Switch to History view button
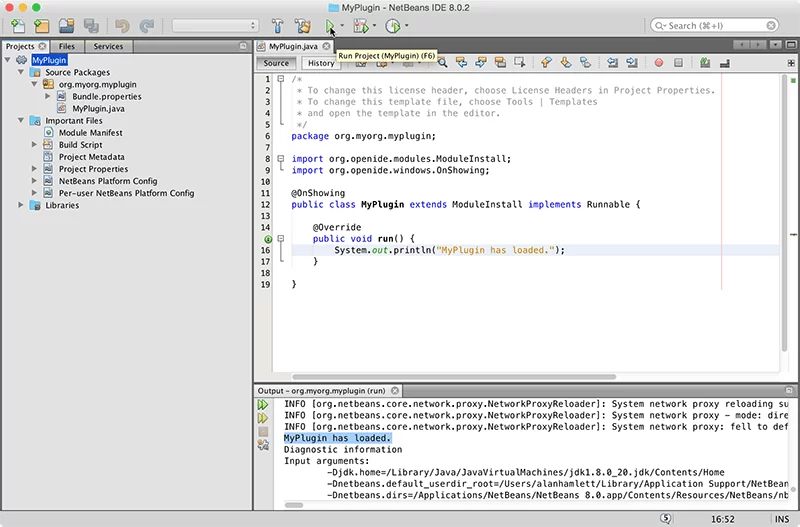Screen dimensions: 800x527 [321, 63]
